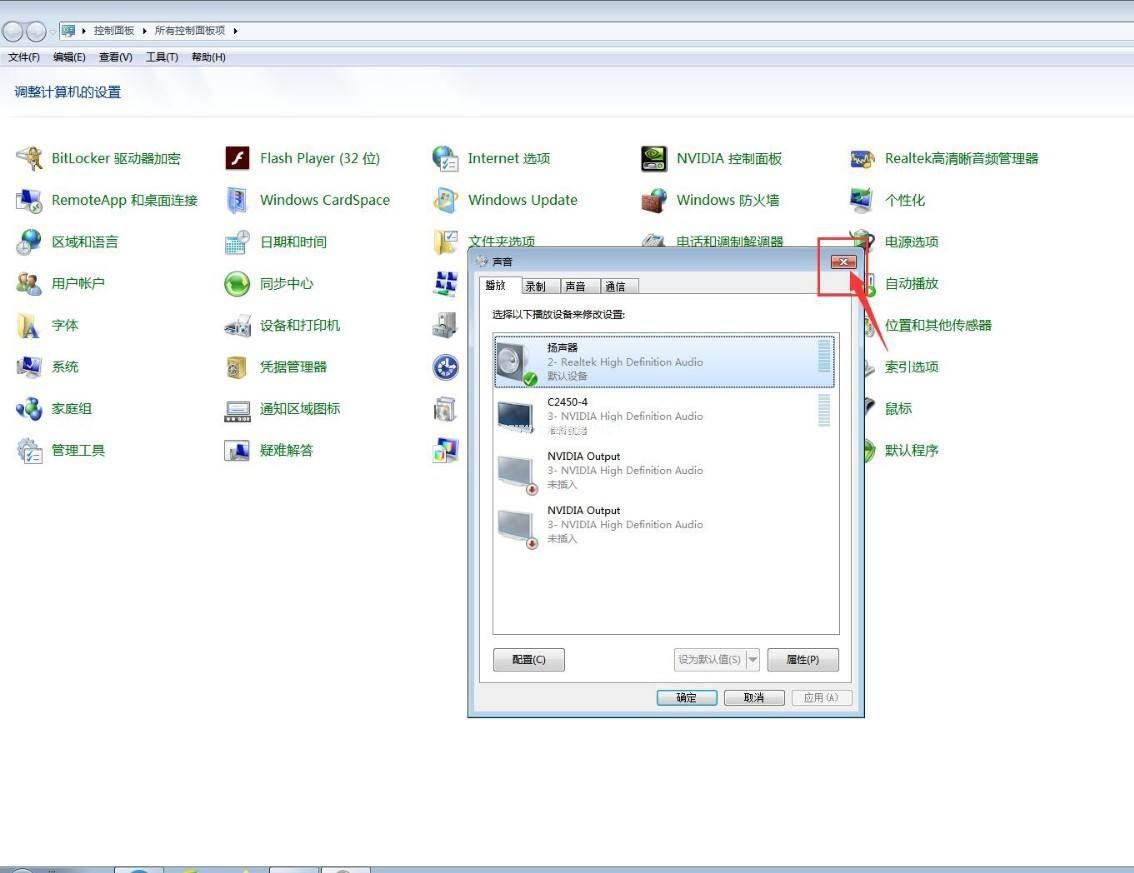
Task: Click the 属性(P) button
Action: pos(803,660)
